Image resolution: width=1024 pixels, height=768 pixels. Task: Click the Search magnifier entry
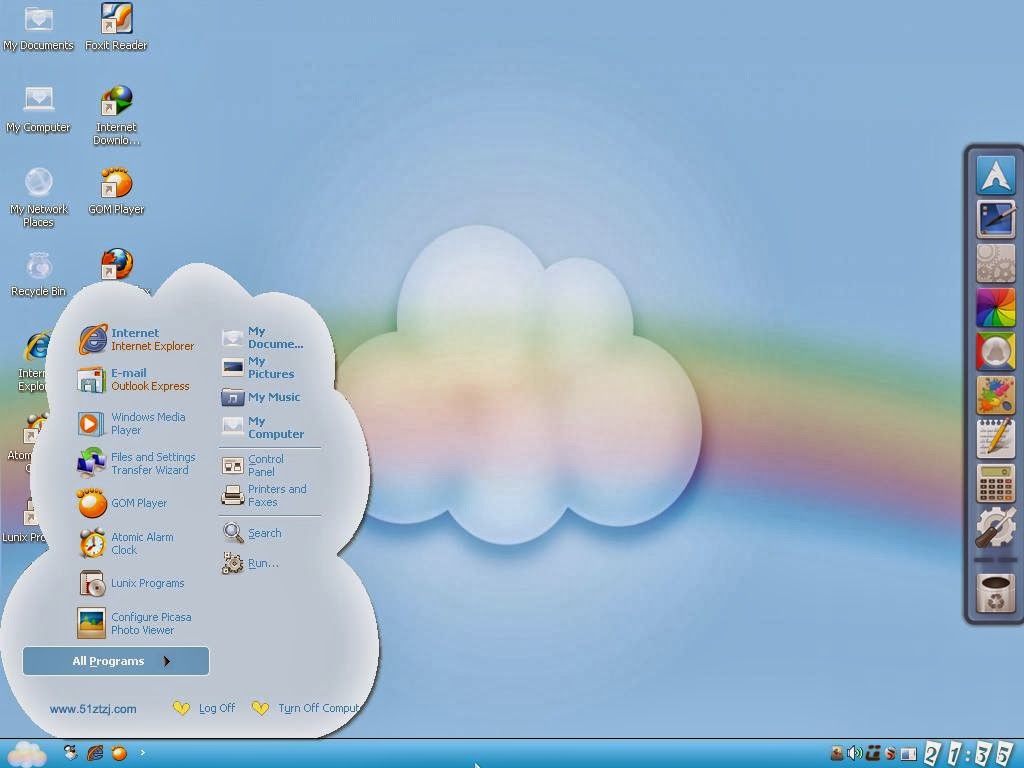(252, 533)
